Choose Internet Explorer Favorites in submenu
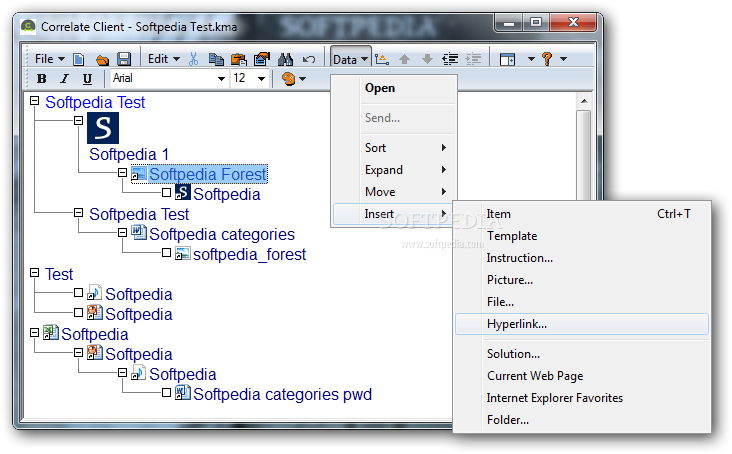Viewport: 732px width, 454px height. [x=582, y=398]
